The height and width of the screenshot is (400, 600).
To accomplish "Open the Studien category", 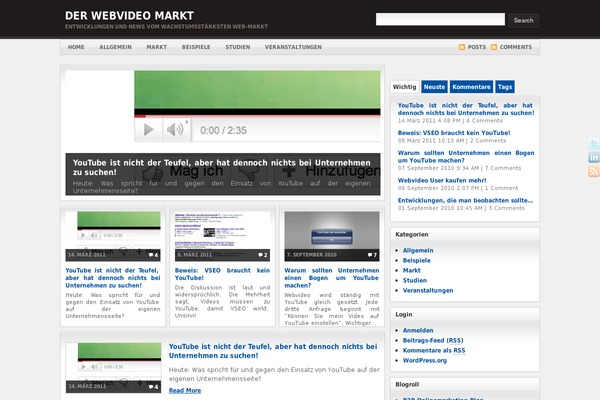I will coord(415,280).
